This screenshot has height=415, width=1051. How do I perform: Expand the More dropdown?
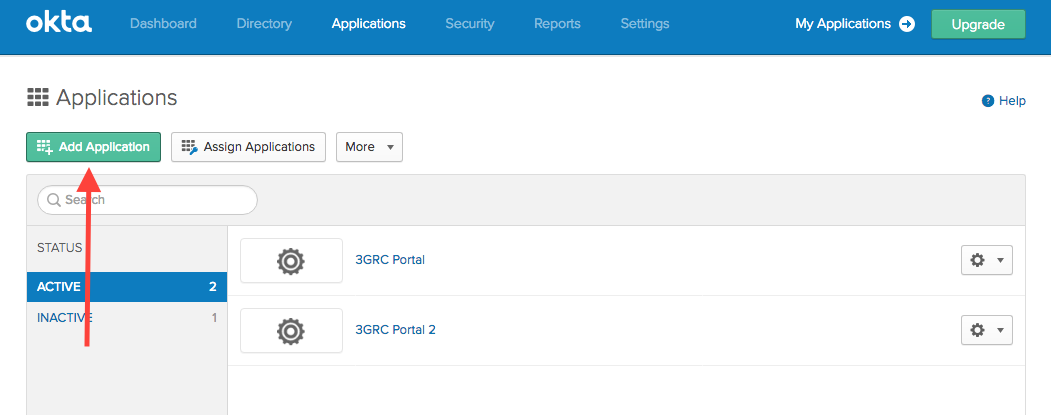(x=369, y=147)
